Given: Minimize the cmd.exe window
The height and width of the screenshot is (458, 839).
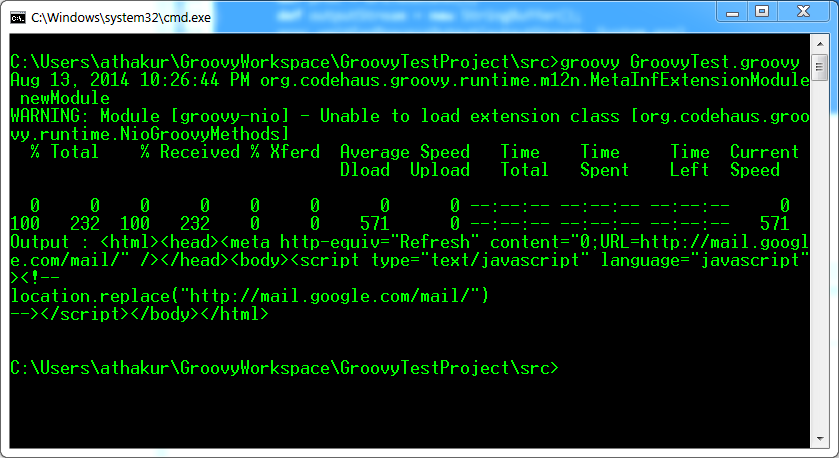Looking at the screenshot, I should [733, 12].
